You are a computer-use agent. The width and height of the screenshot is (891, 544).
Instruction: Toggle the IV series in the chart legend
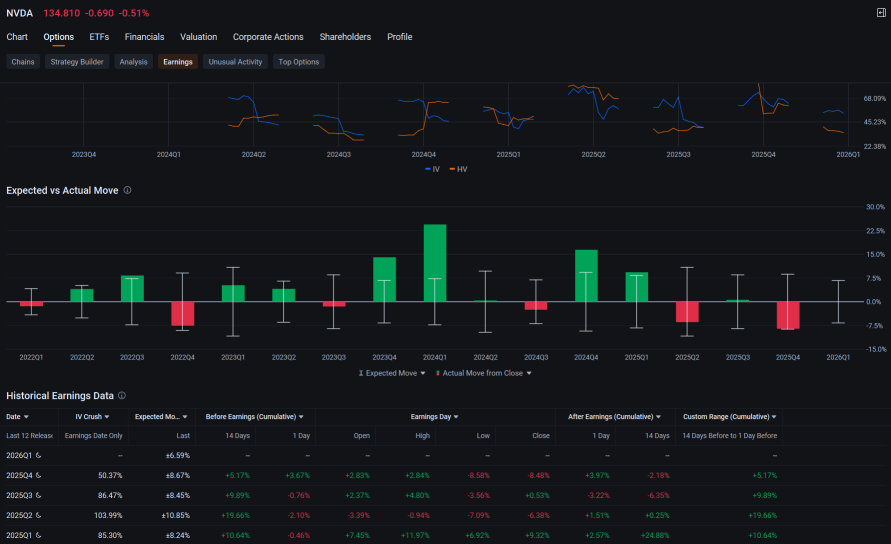pyautogui.click(x=432, y=169)
